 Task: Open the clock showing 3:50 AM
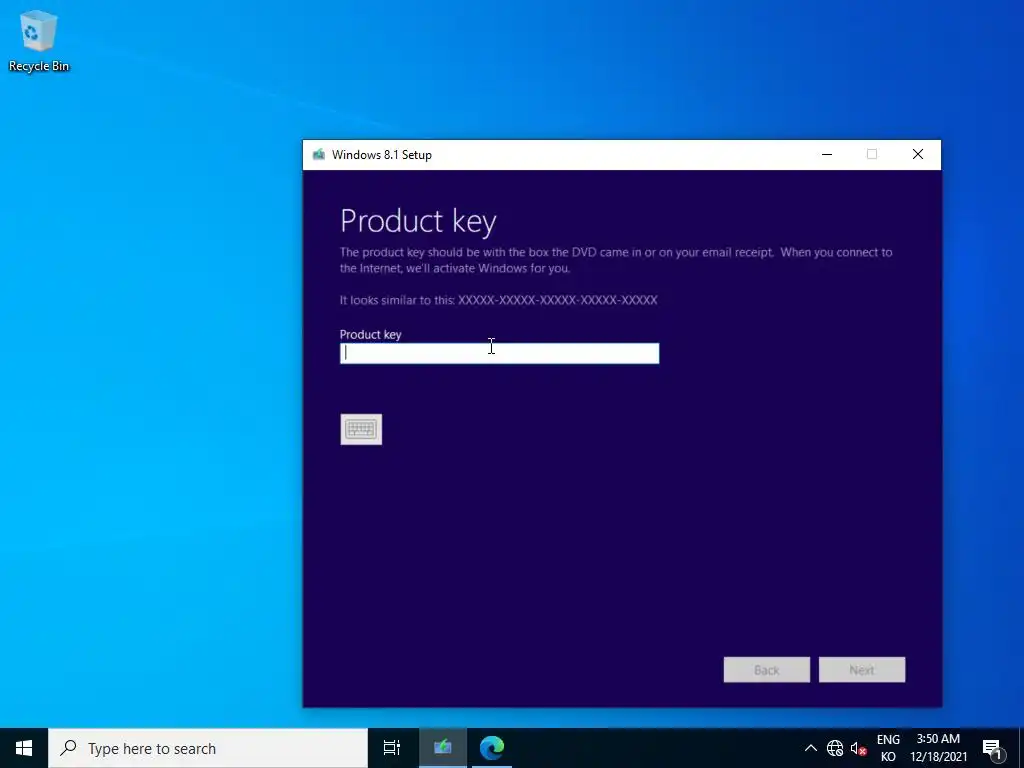(x=938, y=748)
